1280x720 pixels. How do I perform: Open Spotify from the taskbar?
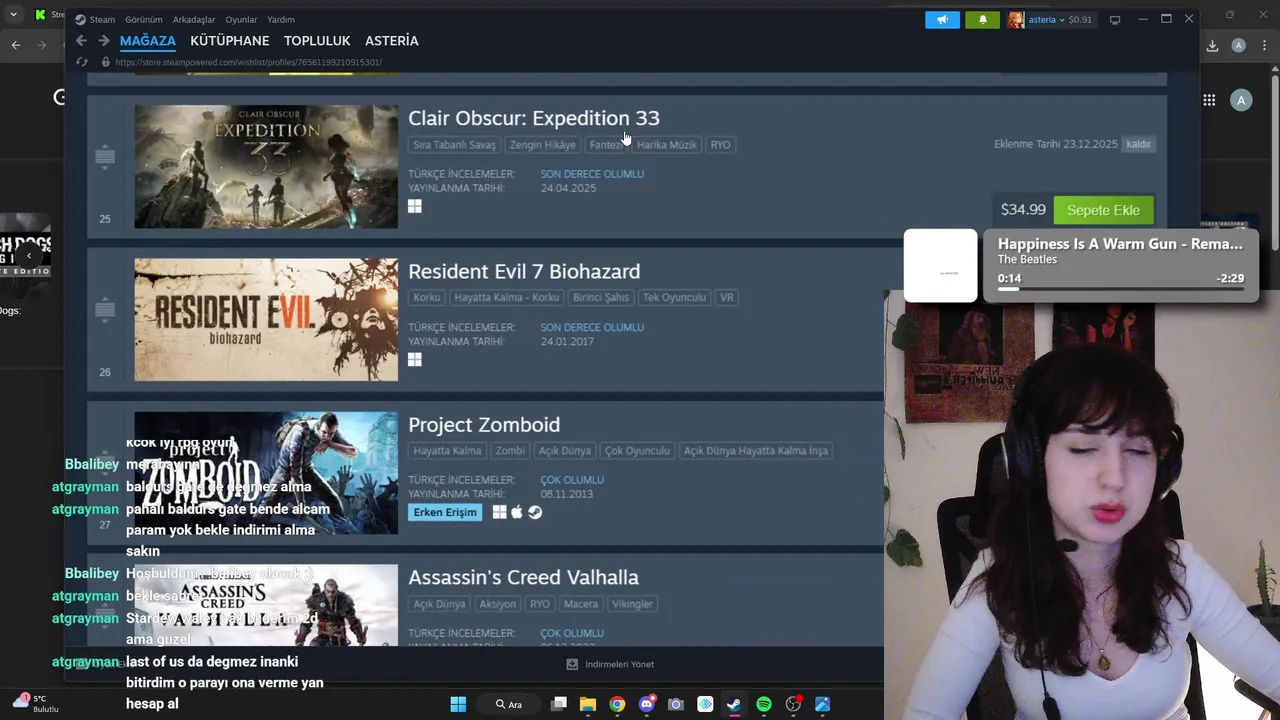[764, 704]
